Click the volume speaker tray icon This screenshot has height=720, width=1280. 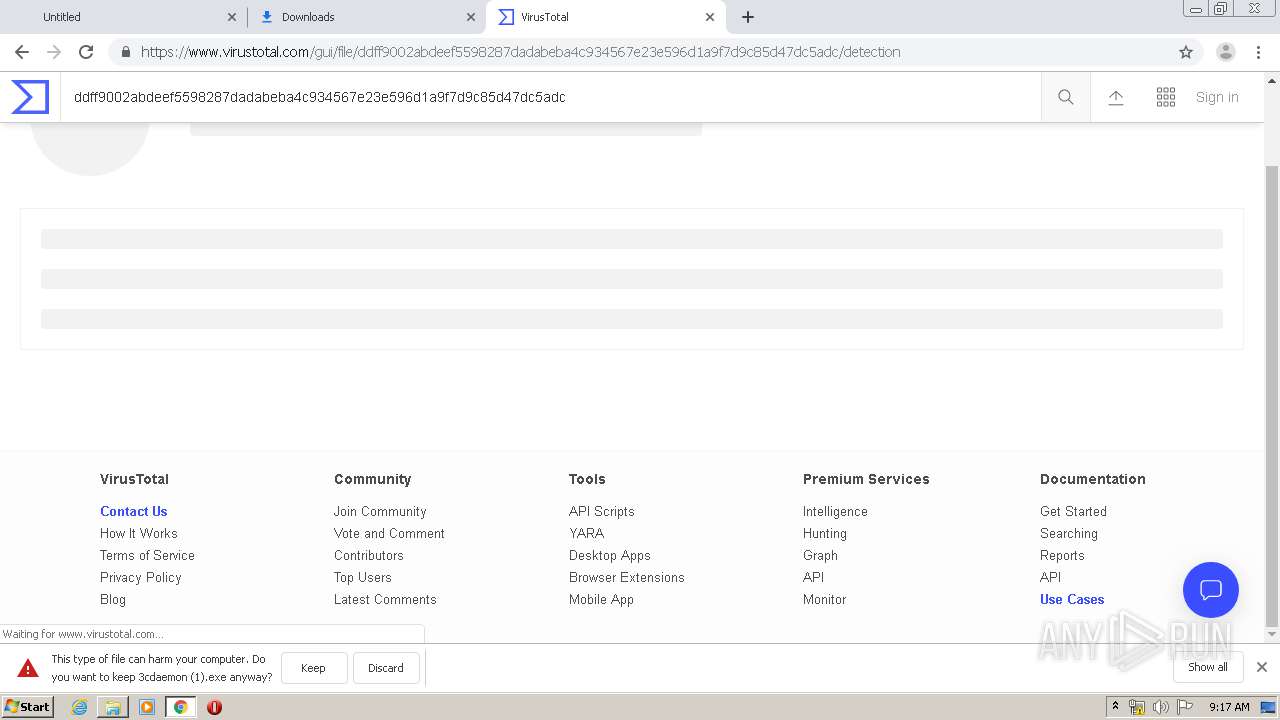coord(1160,707)
